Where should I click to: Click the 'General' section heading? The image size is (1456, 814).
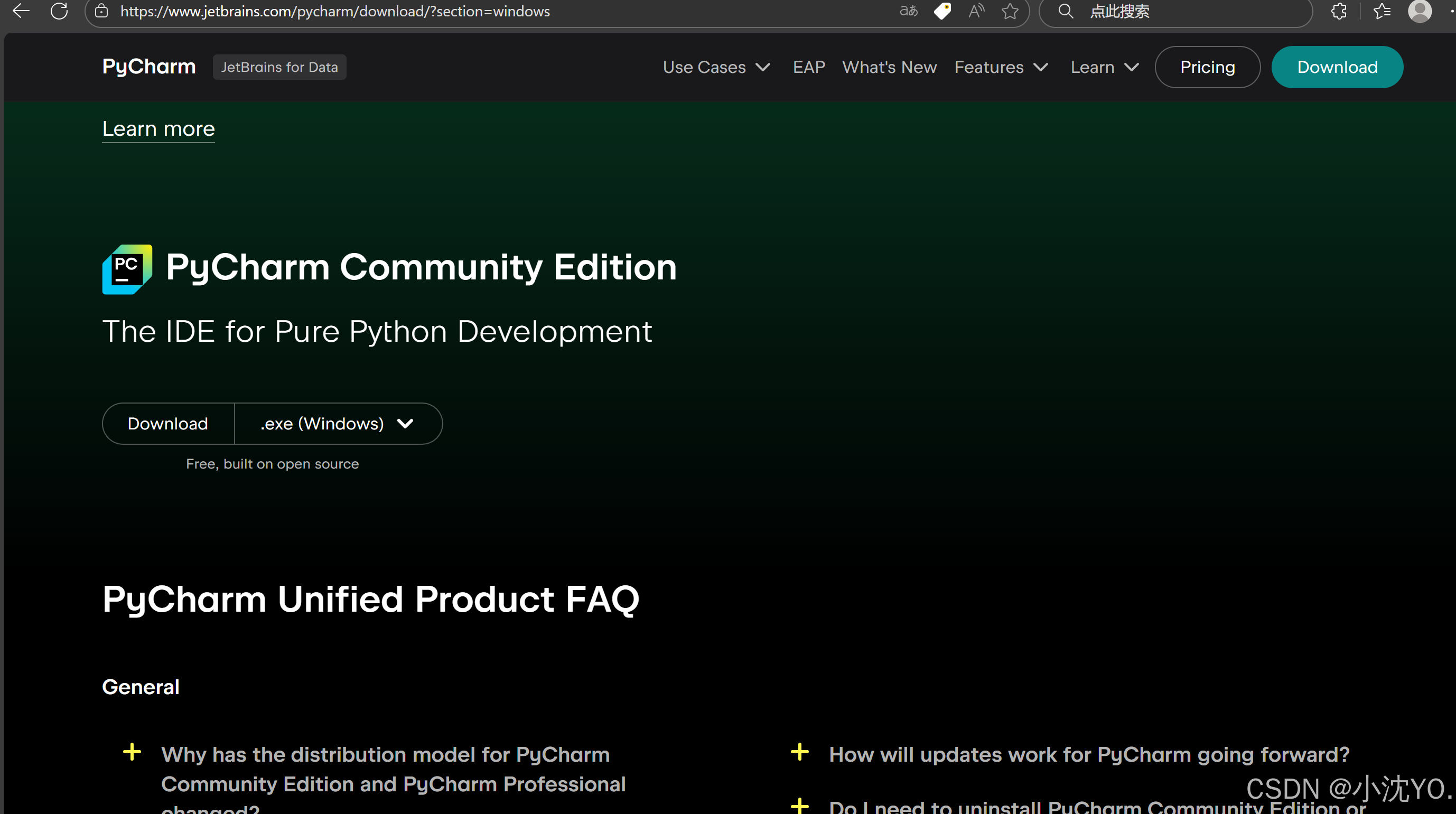tap(141, 687)
